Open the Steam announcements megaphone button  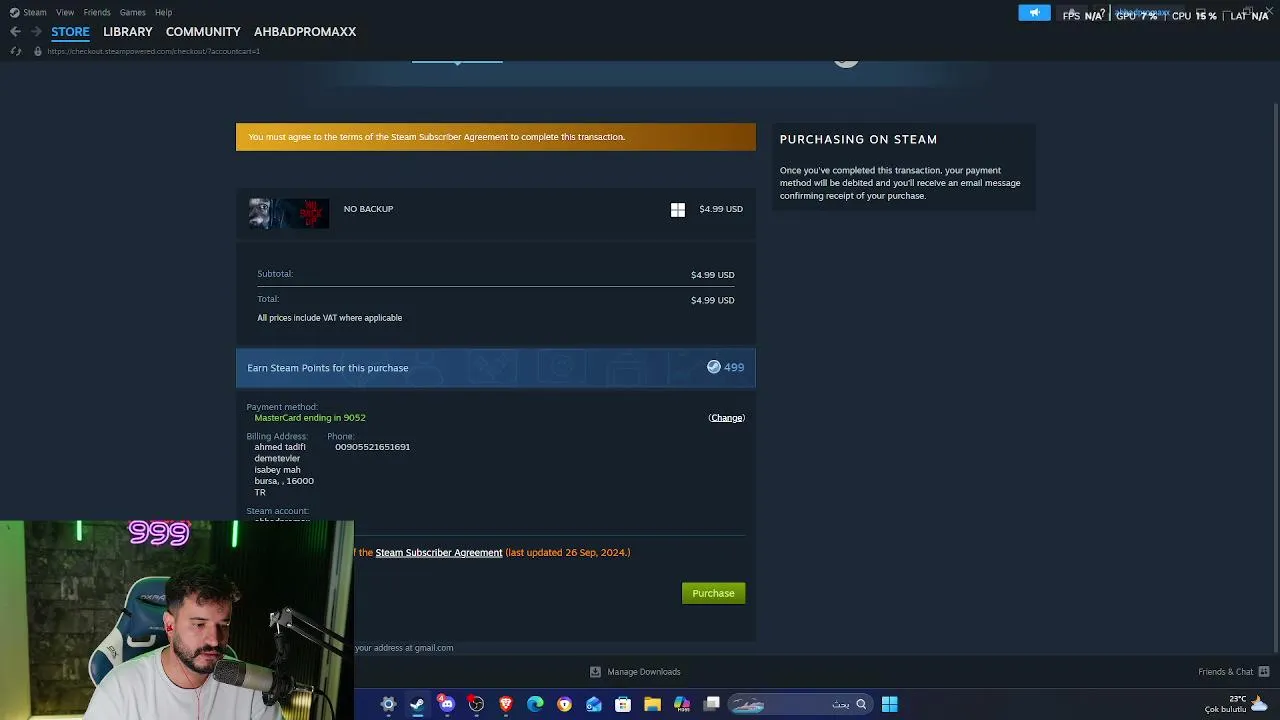click(1034, 13)
